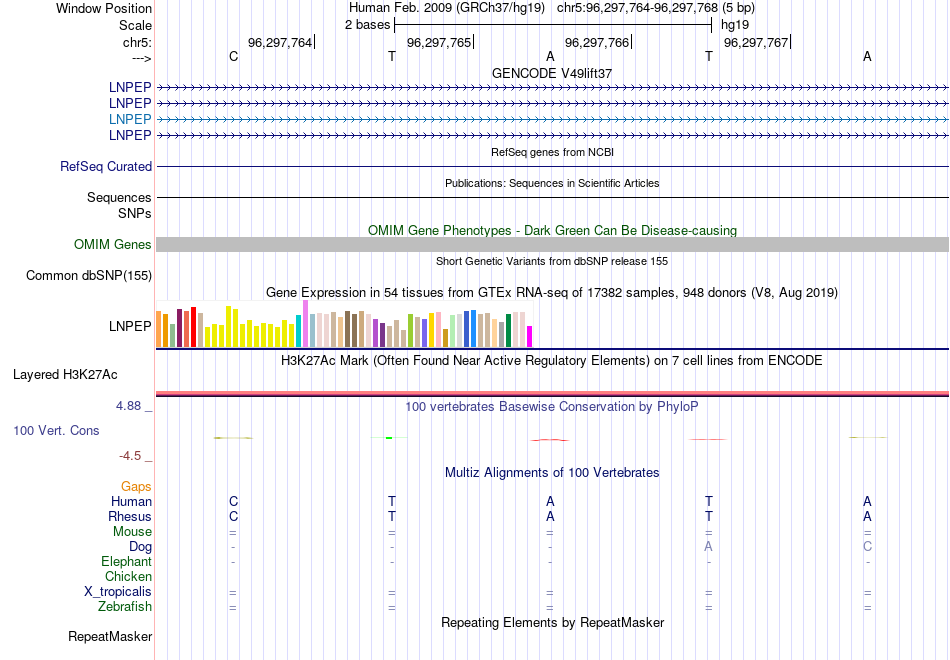This screenshot has width=950, height=660.
Task: Open the Multiz Alignments of 100 Vertebrates title
Action: click(552, 473)
